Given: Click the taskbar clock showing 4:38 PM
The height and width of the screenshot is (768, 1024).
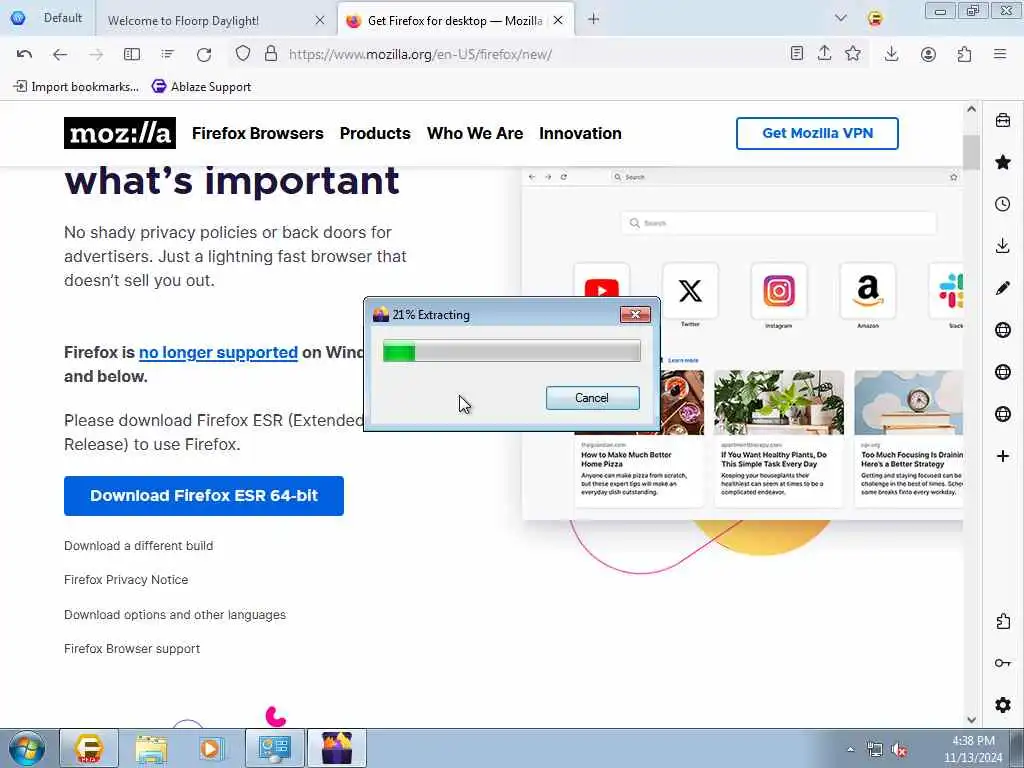Looking at the screenshot, I should point(973,749).
